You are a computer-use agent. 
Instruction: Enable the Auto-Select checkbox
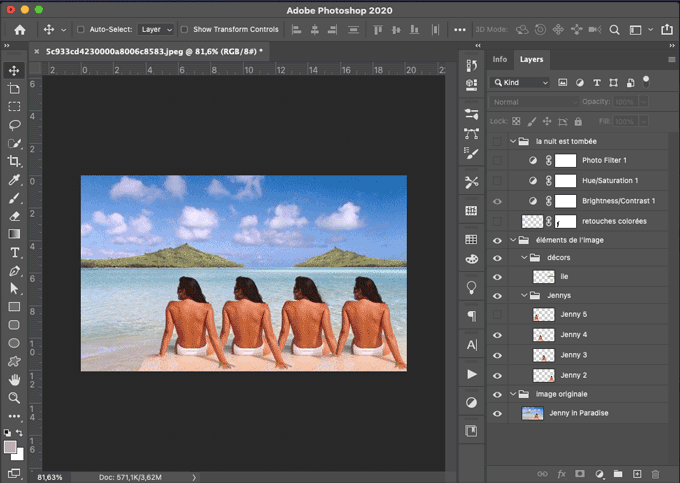pos(81,30)
